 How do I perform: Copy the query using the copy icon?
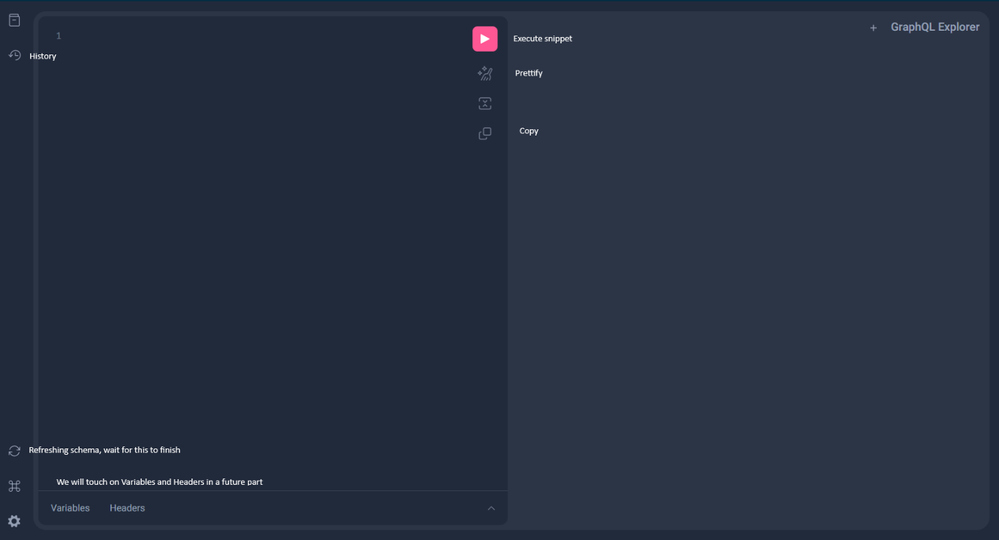[x=485, y=134]
